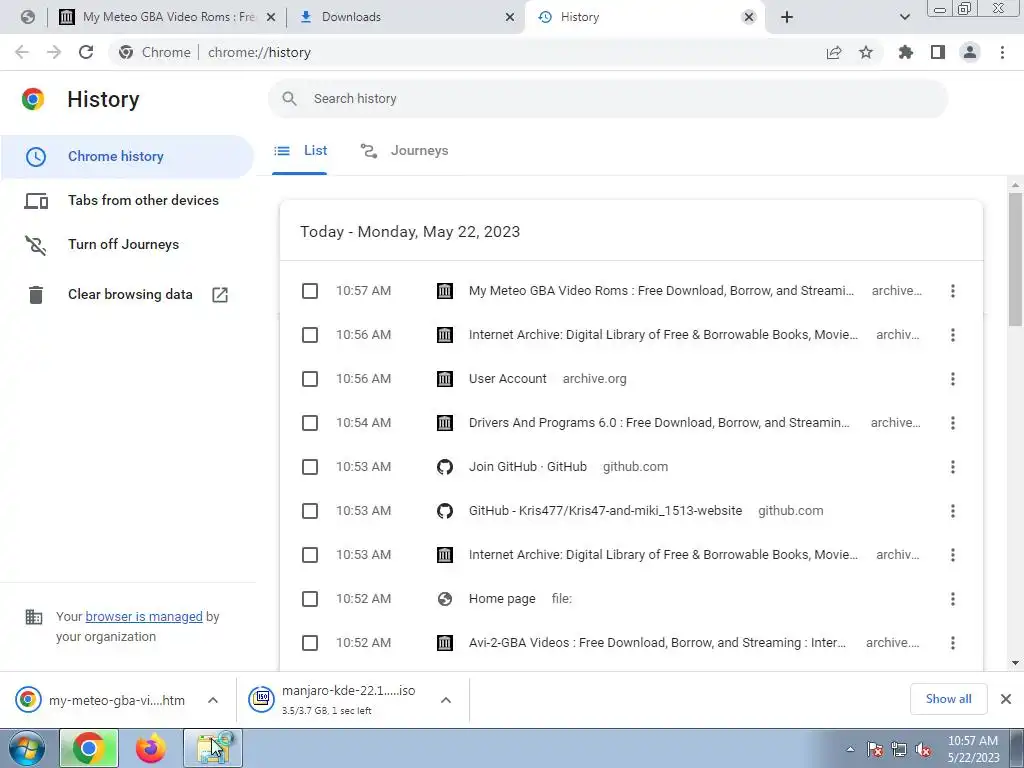This screenshot has width=1024, height=768.
Task: Check the 10:56 AM Internet Archive entry
Action: tap(310, 335)
